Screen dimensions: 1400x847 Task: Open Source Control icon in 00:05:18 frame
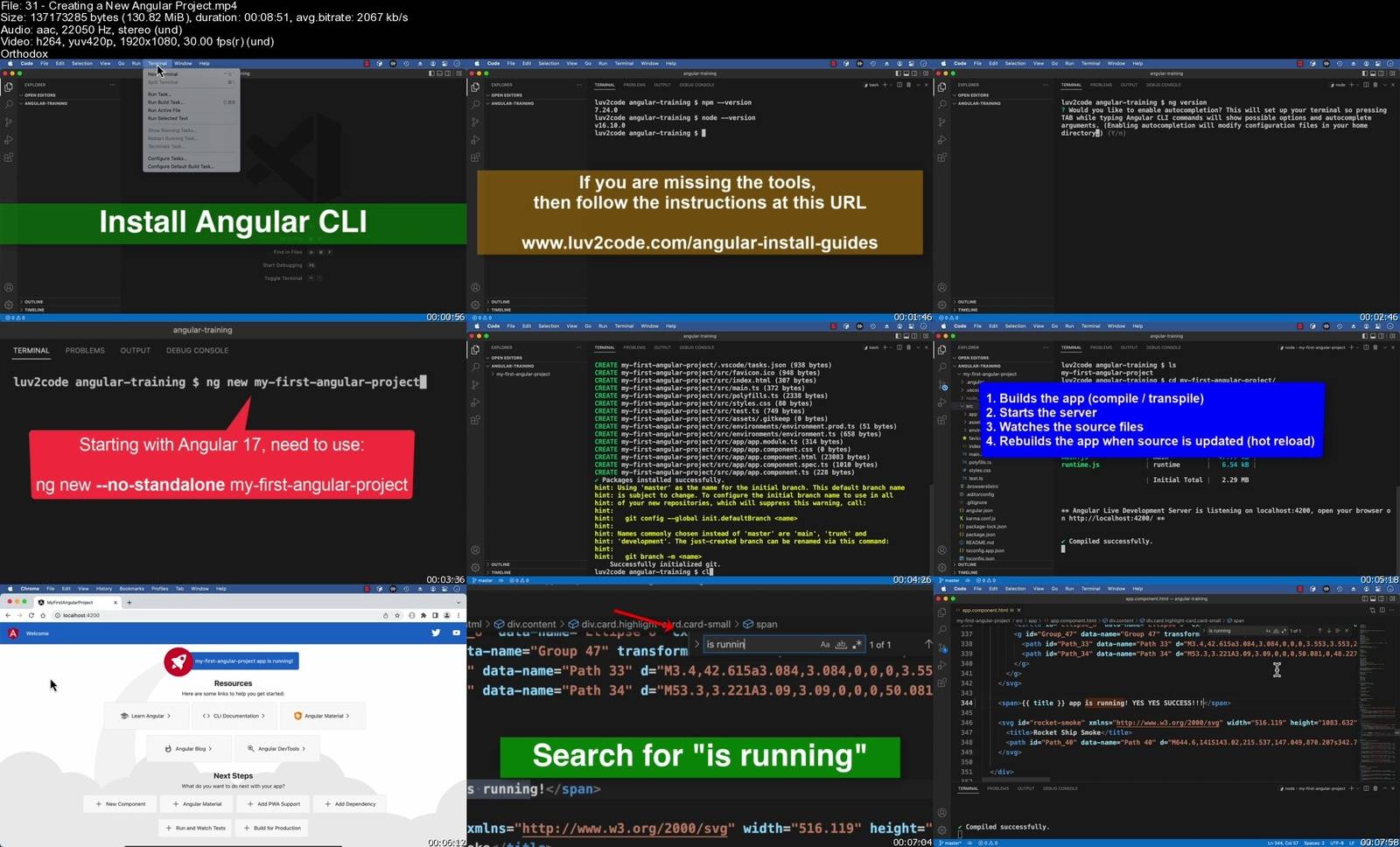[x=942, y=386]
